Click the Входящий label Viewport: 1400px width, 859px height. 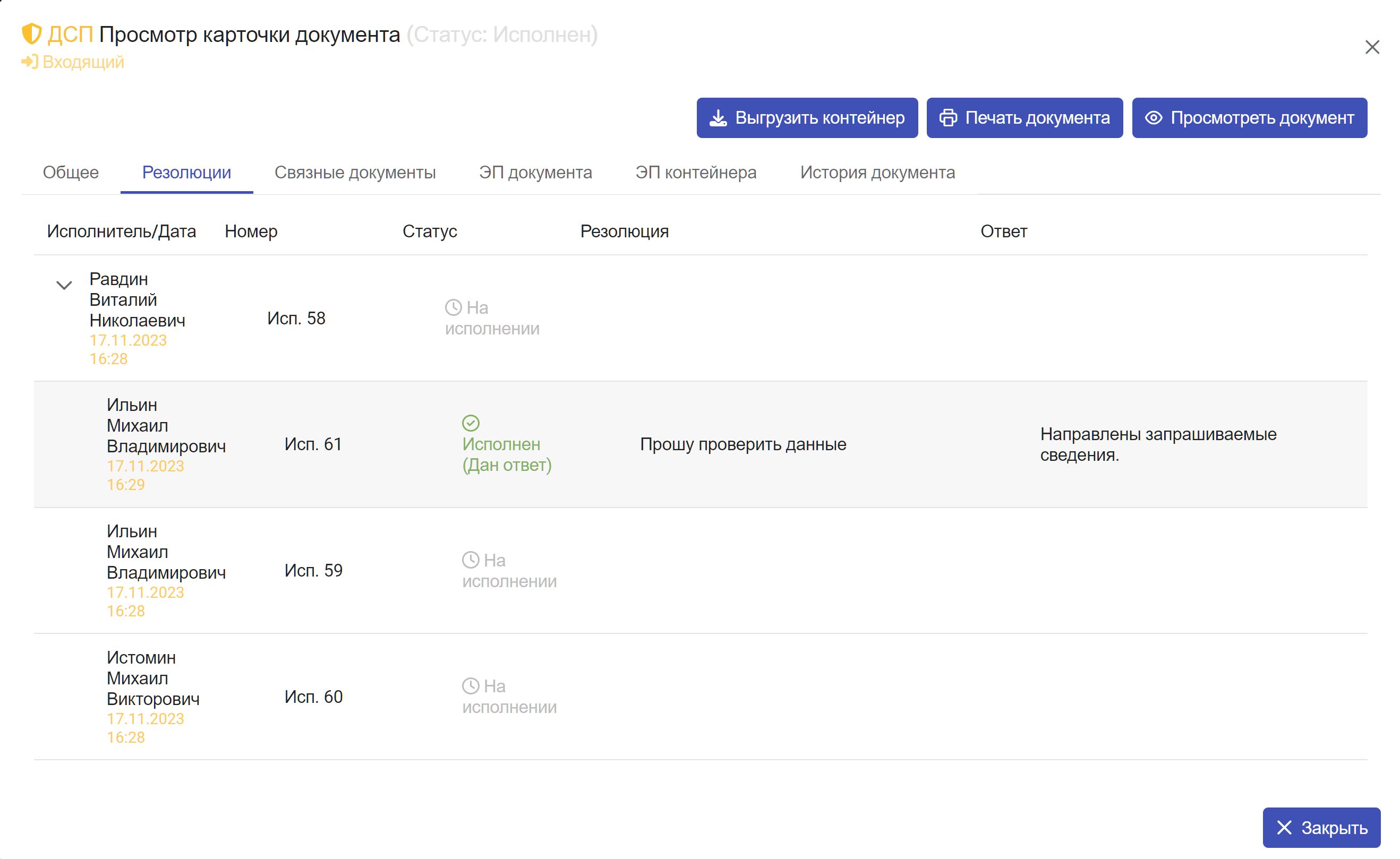coord(83,62)
